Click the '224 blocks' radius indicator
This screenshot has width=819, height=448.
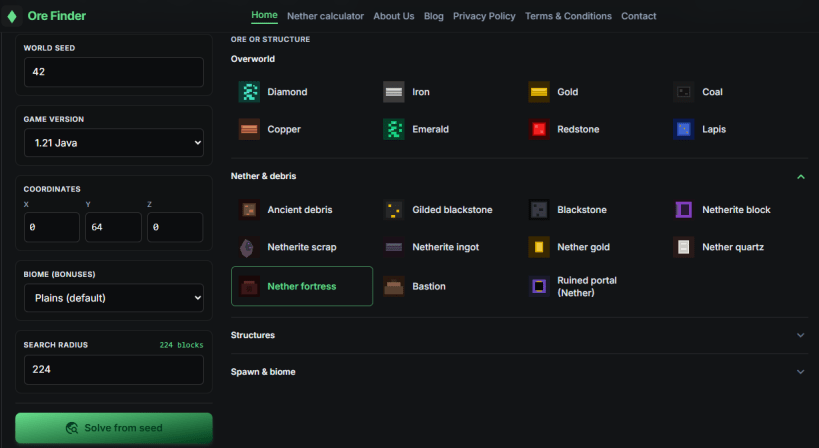tap(181, 345)
